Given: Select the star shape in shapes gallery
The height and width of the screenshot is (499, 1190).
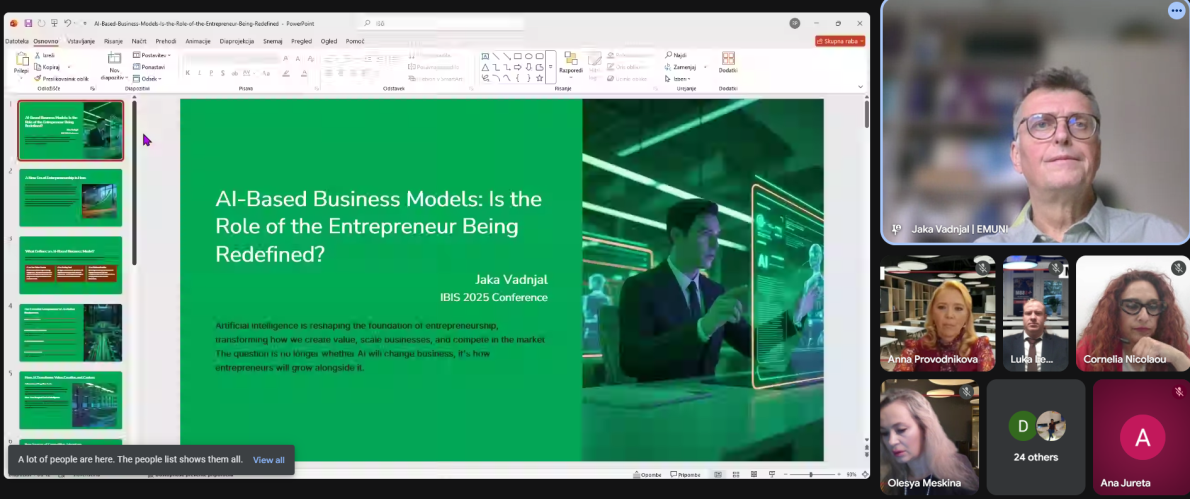Looking at the screenshot, I should [540, 78].
